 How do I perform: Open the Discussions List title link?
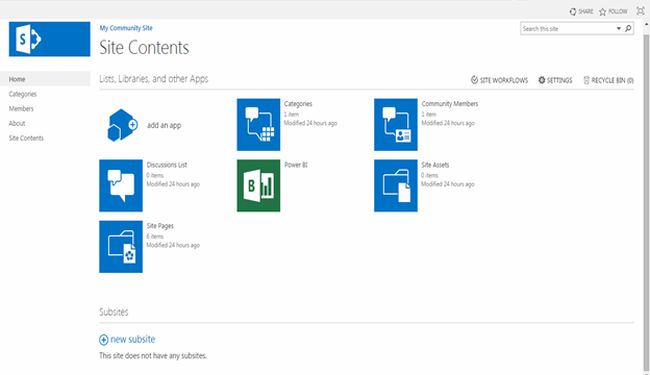click(167, 165)
